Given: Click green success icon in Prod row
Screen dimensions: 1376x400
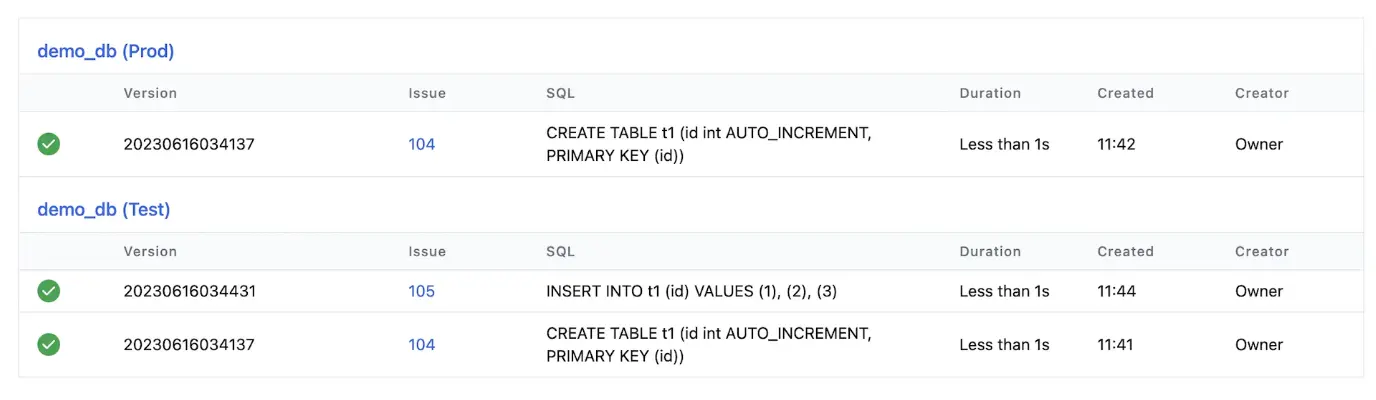Looking at the screenshot, I should [49, 144].
